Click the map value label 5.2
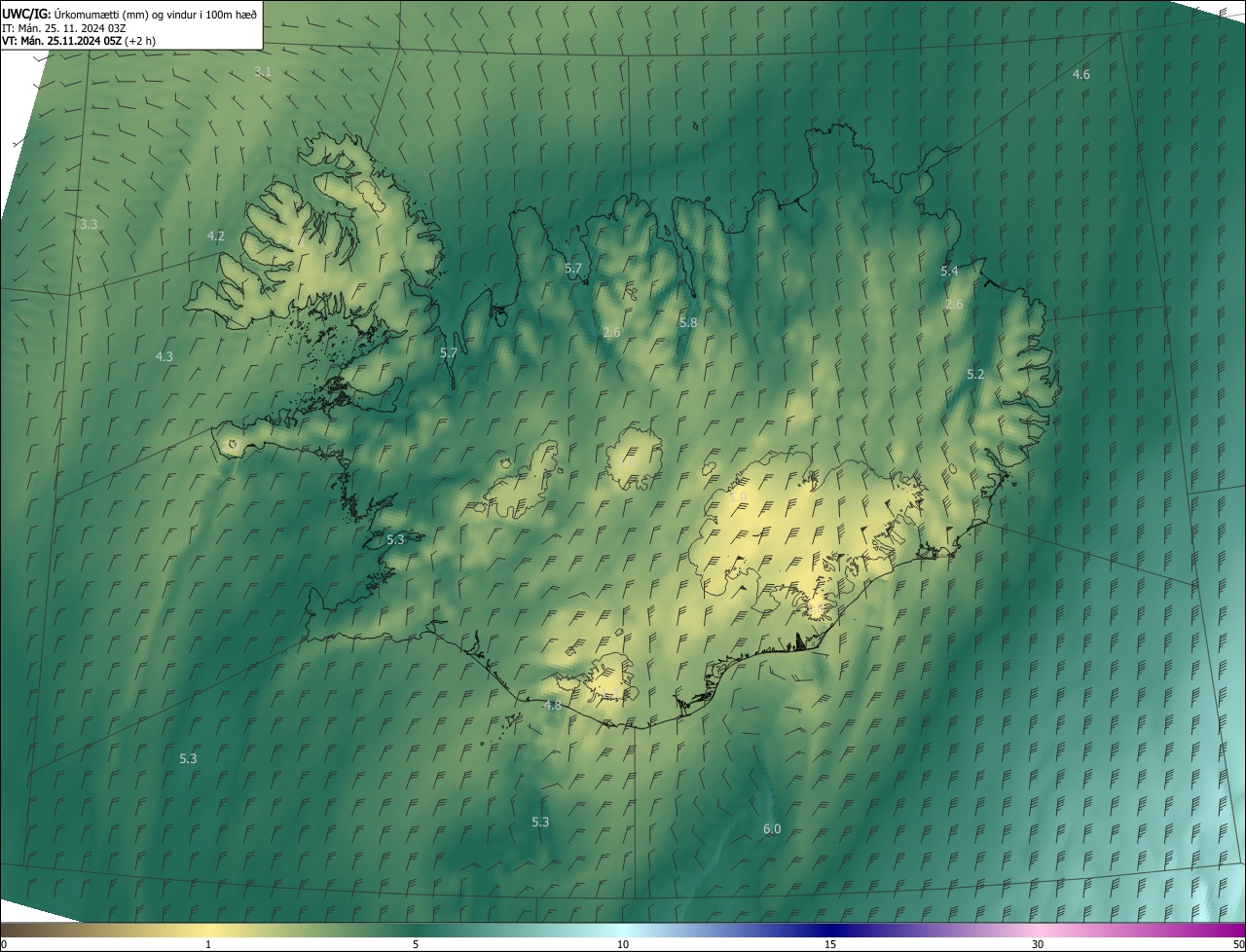The height and width of the screenshot is (952, 1246). tap(975, 374)
